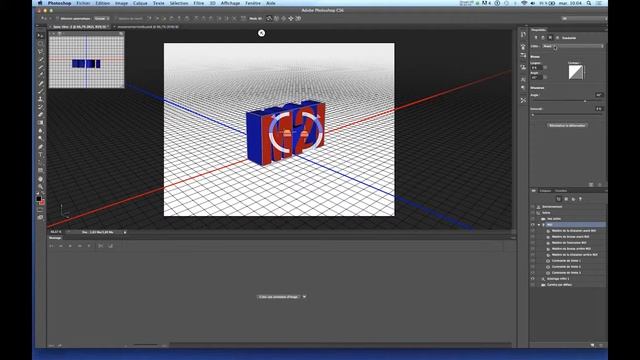Select the Type tool
Image resolution: width=640 pixels, height=360 pixels.
coord(40,154)
